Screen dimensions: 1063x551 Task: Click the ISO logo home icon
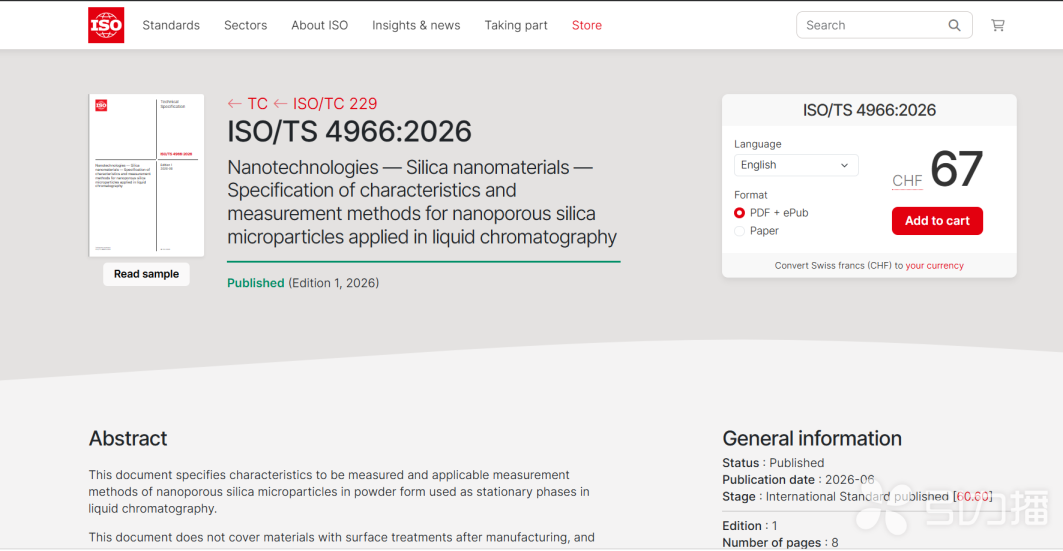click(106, 25)
